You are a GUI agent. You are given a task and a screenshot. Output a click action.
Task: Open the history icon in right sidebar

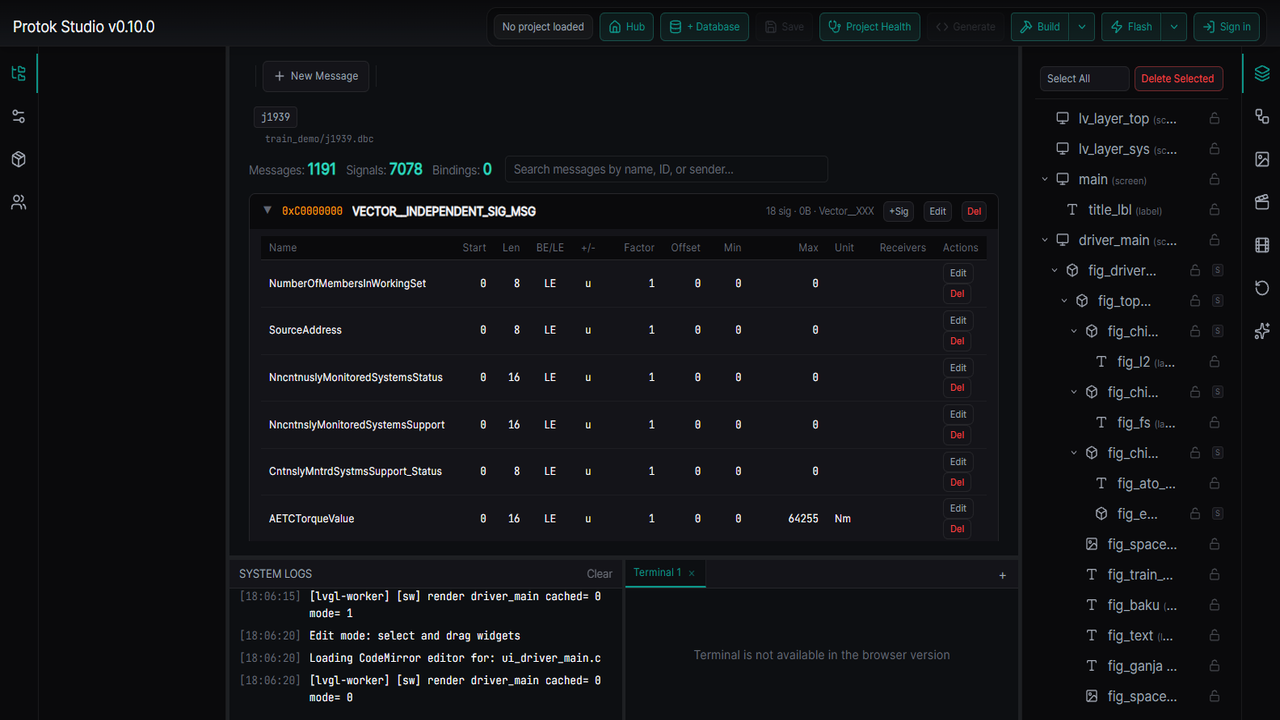(x=1262, y=288)
